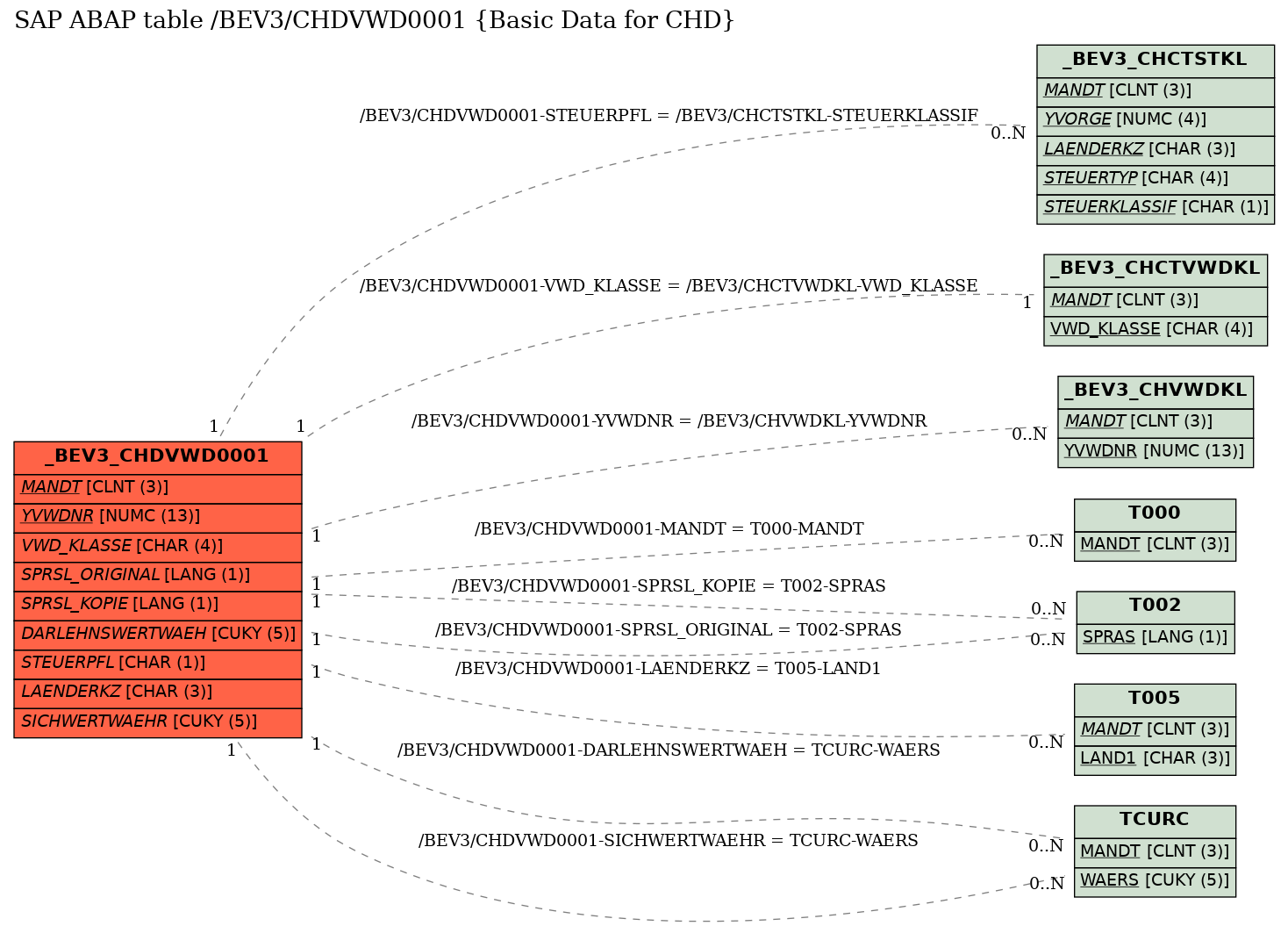Select SPRAS [LANG (1)] in T002
Image resolution: width=1288 pixels, height=926 pixels.
[x=1155, y=638]
